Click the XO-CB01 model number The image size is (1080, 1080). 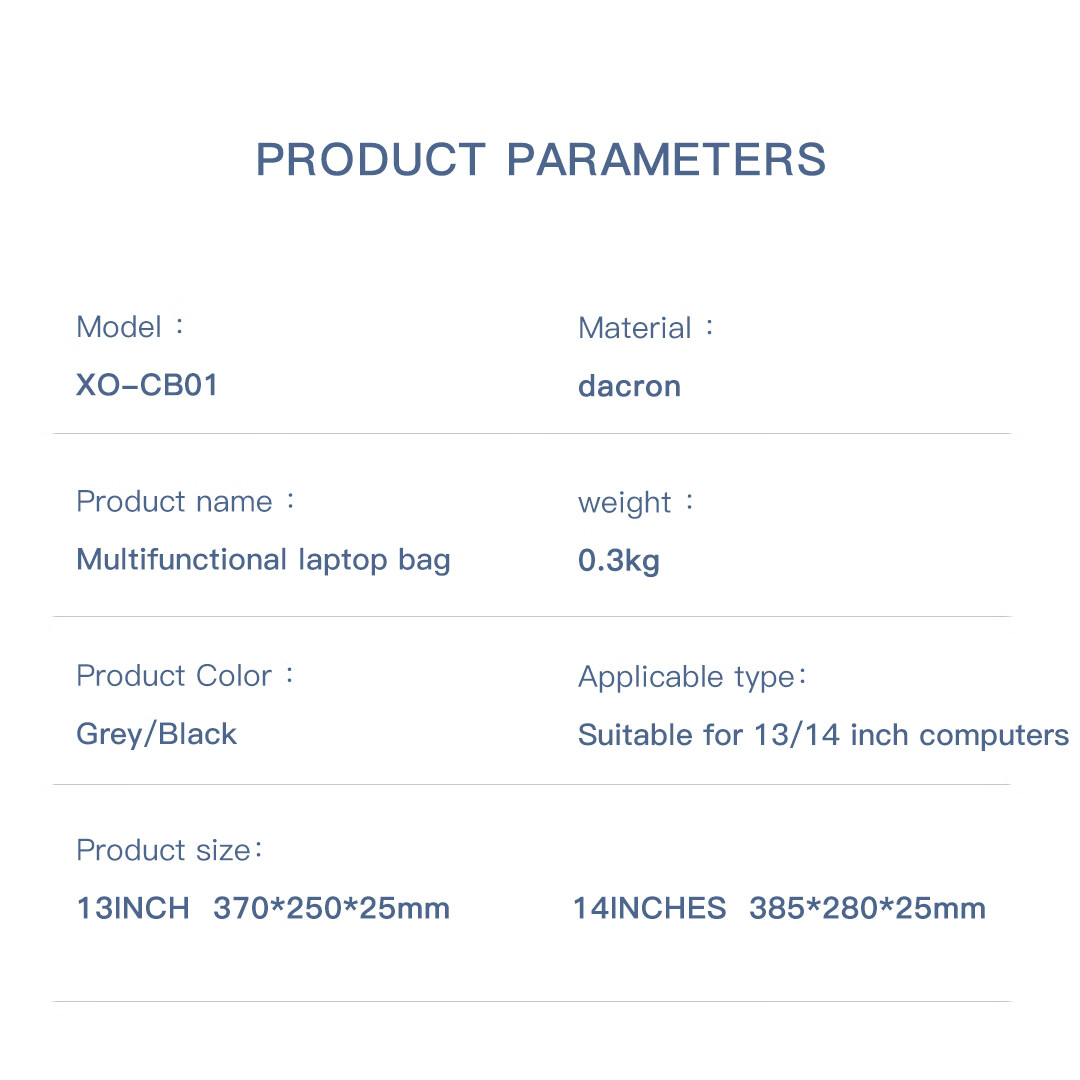point(147,385)
